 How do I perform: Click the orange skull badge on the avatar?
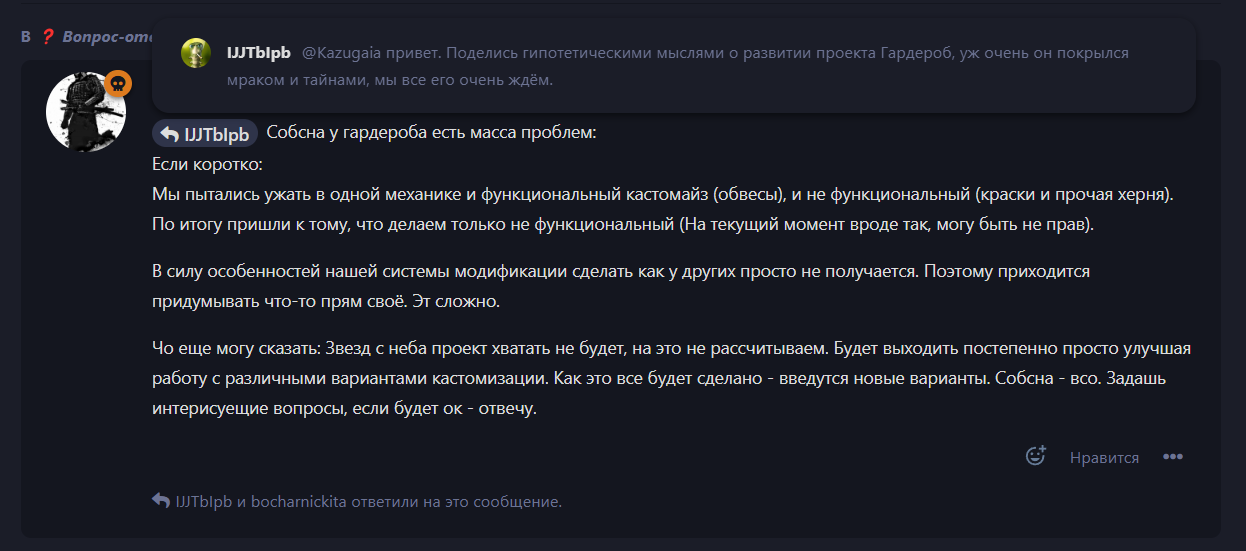[118, 83]
